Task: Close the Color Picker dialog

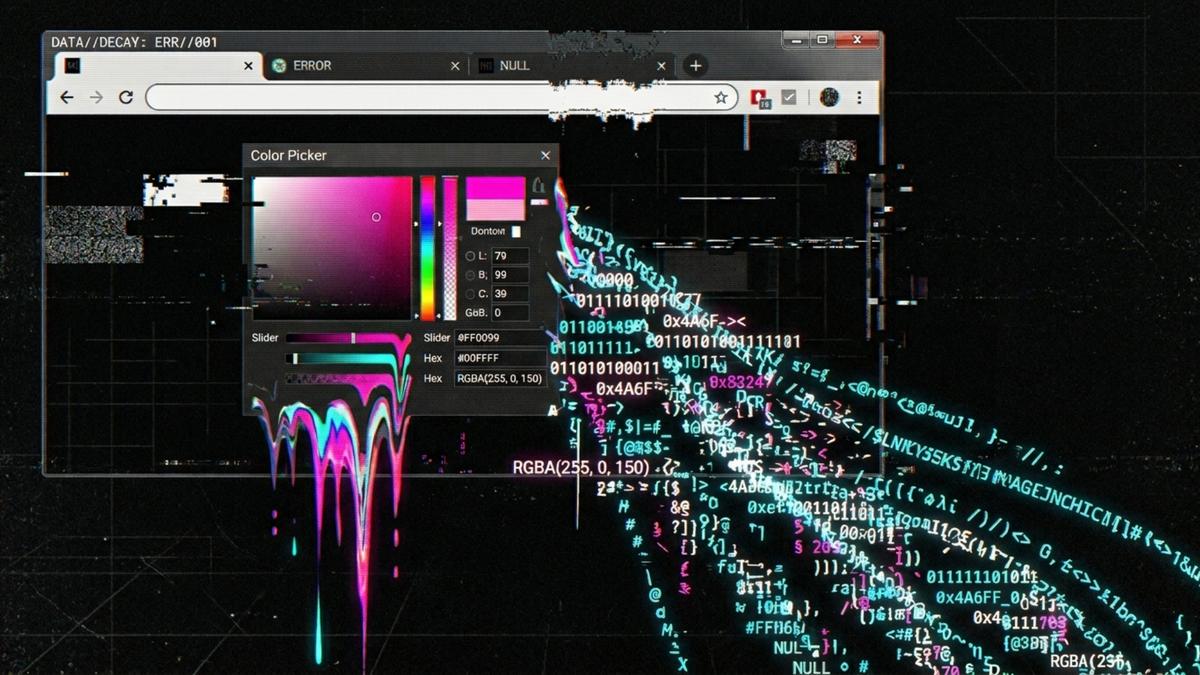Action: pyautogui.click(x=545, y=155)
